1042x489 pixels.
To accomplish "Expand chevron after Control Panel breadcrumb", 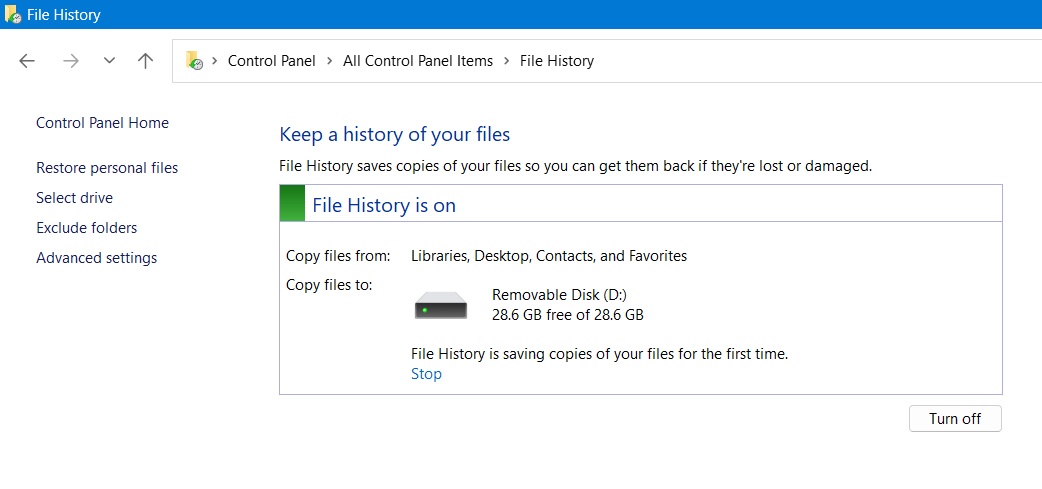I will click(330, 61).
